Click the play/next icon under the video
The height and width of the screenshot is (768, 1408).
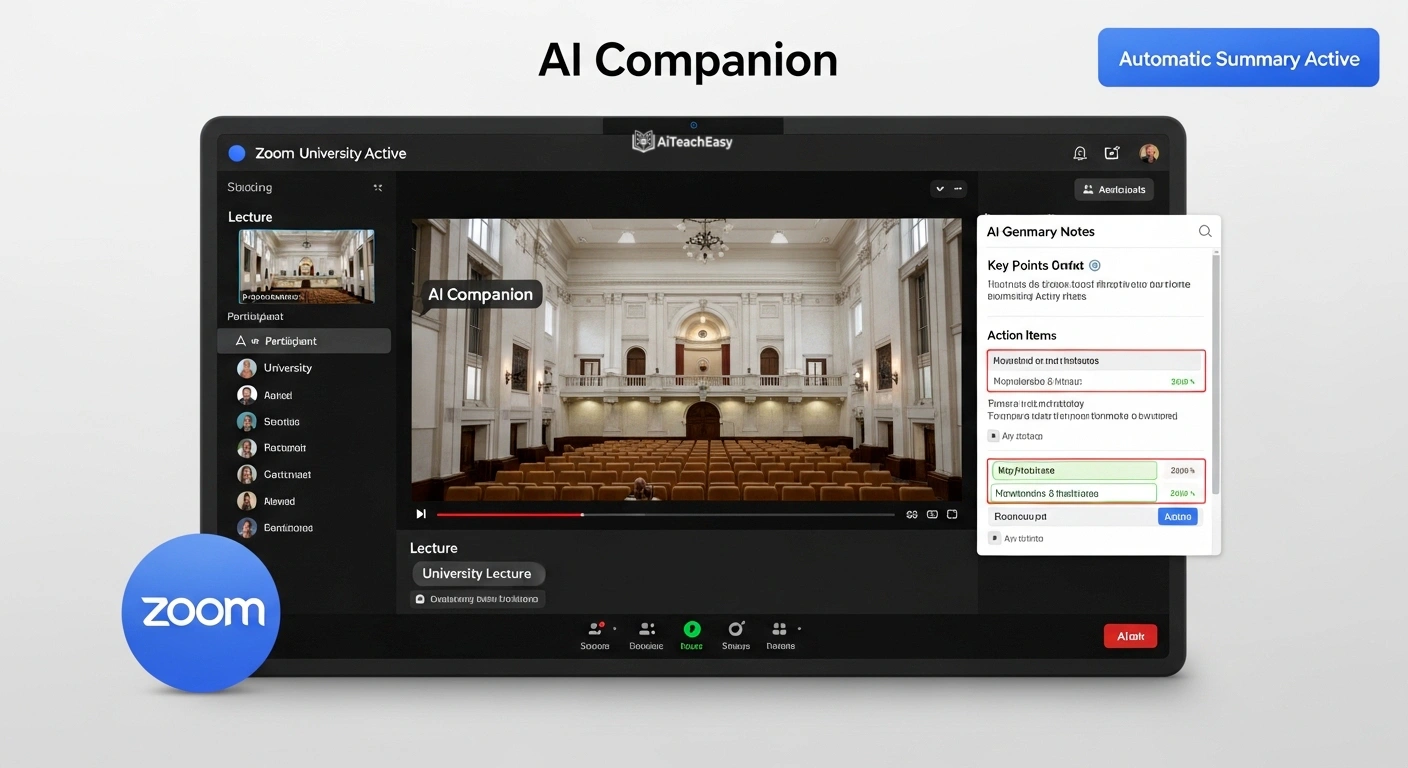[x=421, y=514]
